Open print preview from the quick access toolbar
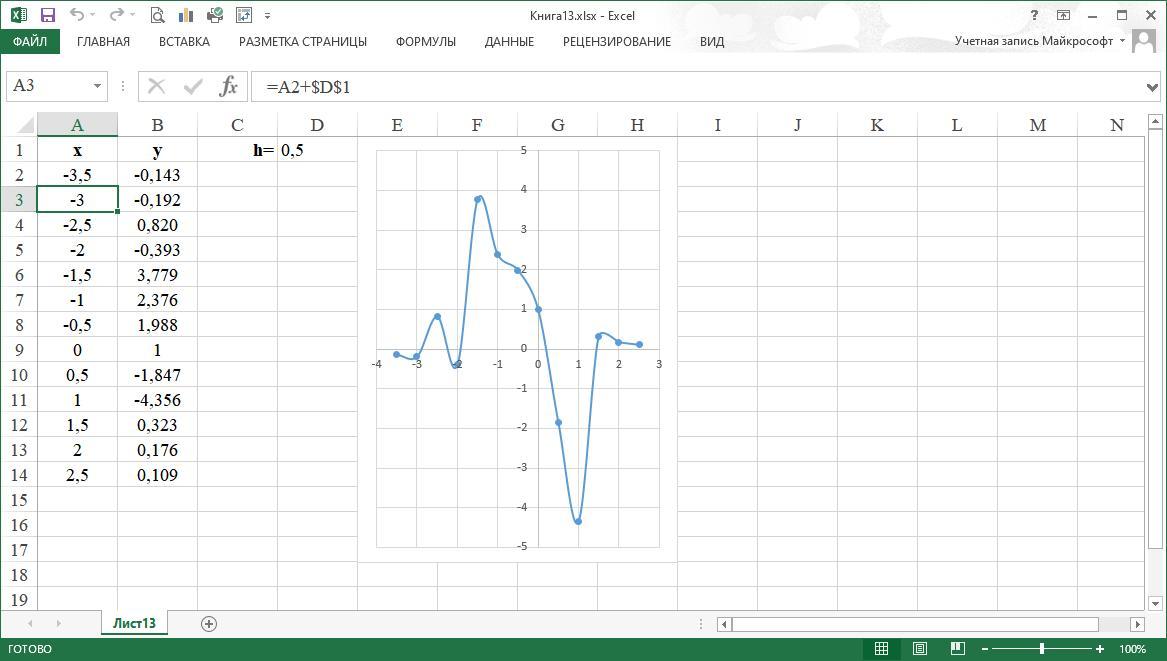This screenshot has height=661, width=1167. click(157, 15)
